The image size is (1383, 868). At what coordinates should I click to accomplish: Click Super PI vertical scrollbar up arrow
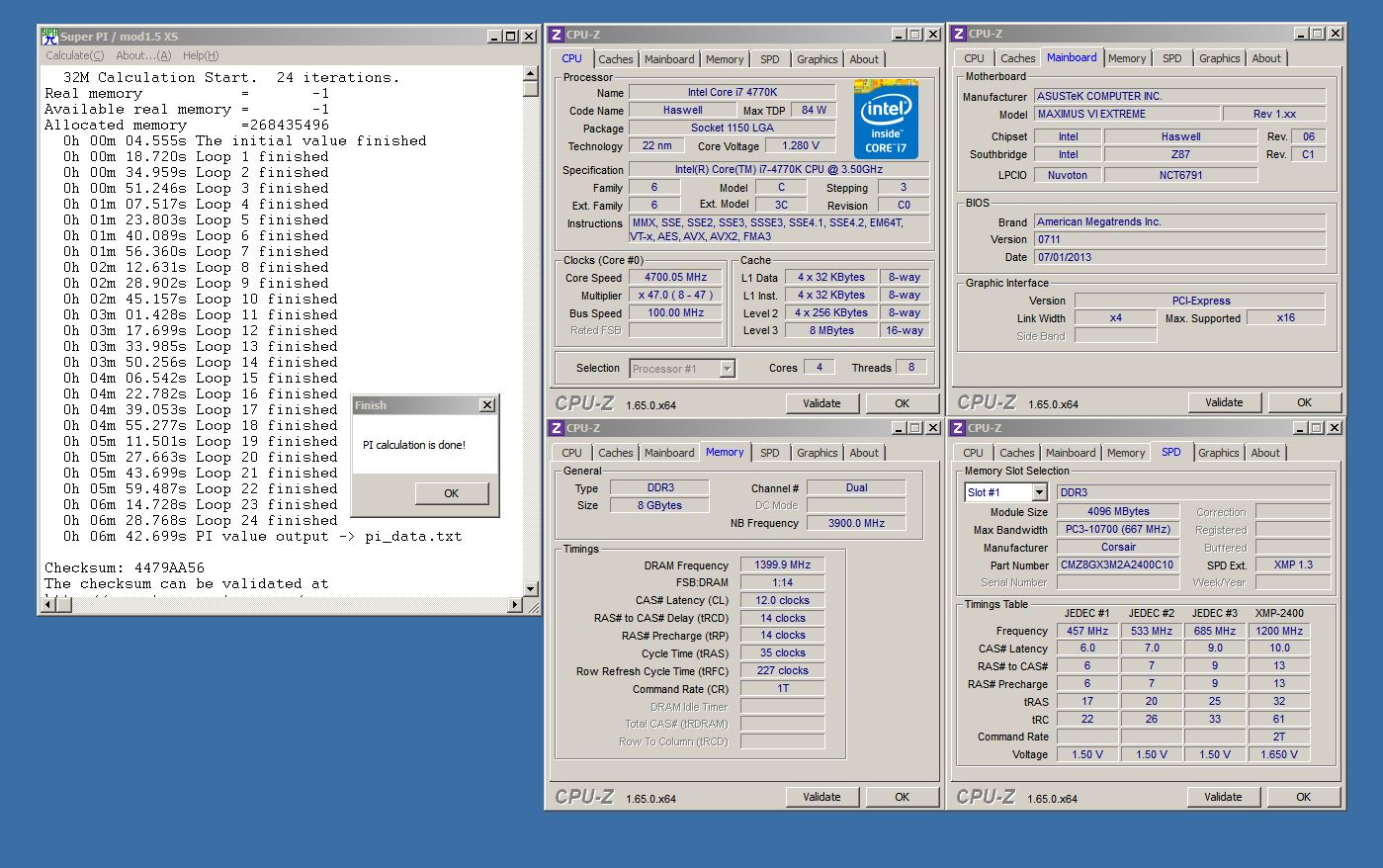pos(530,73)
